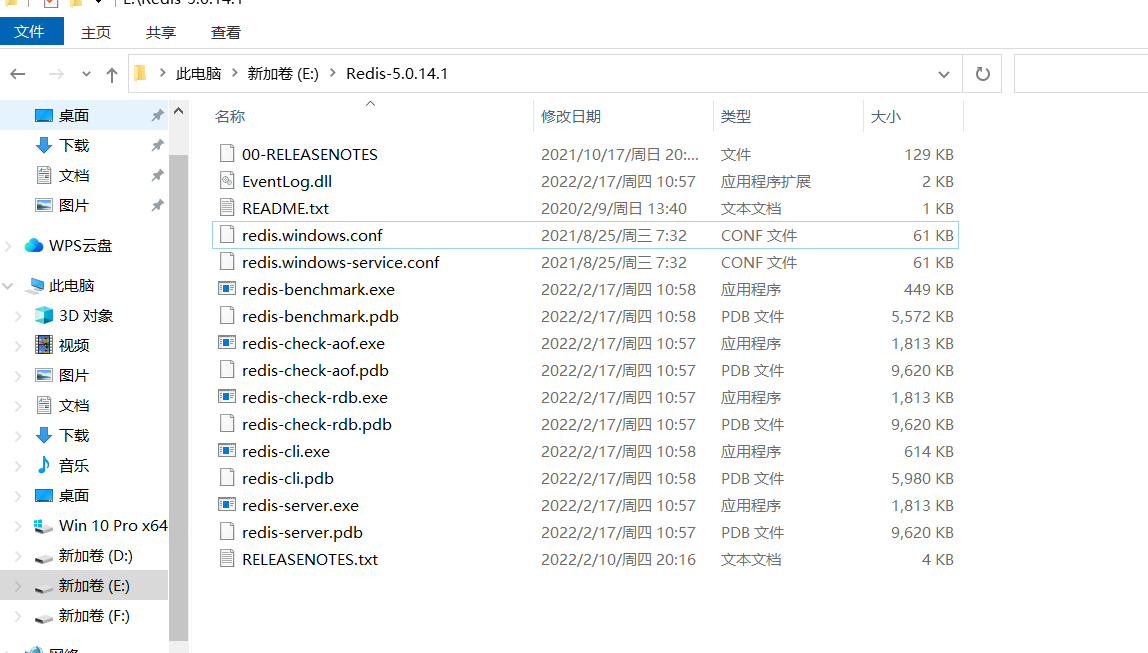This screenshot has width=1148, height=653.
Task: Click 此电脑 in the address breadcrumb
Action: pyautogui.click(x=198, y=74)
